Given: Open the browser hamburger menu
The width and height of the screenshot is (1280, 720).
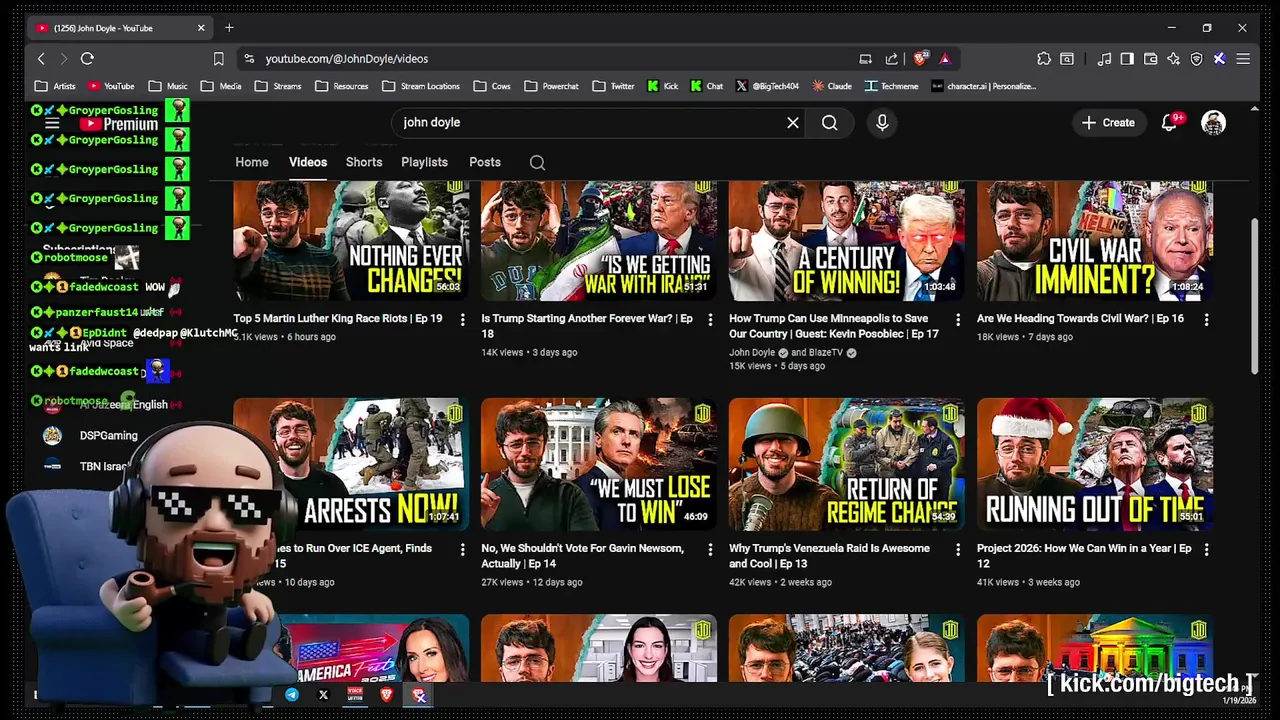Looking at the screenshot, I should [1243, 59].
